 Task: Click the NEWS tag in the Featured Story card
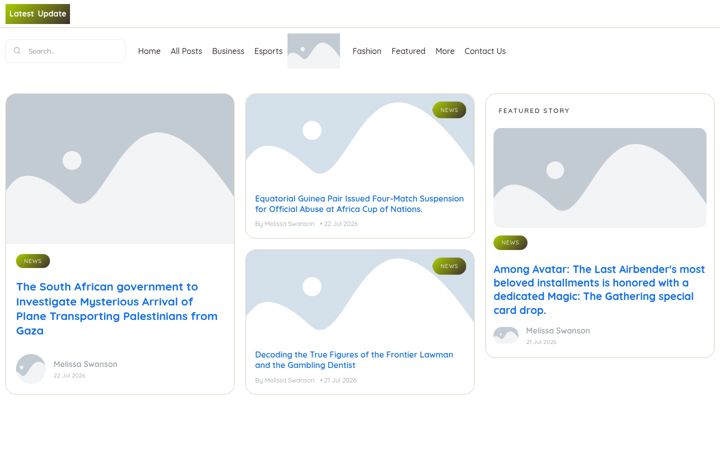(x=510, y=242)
